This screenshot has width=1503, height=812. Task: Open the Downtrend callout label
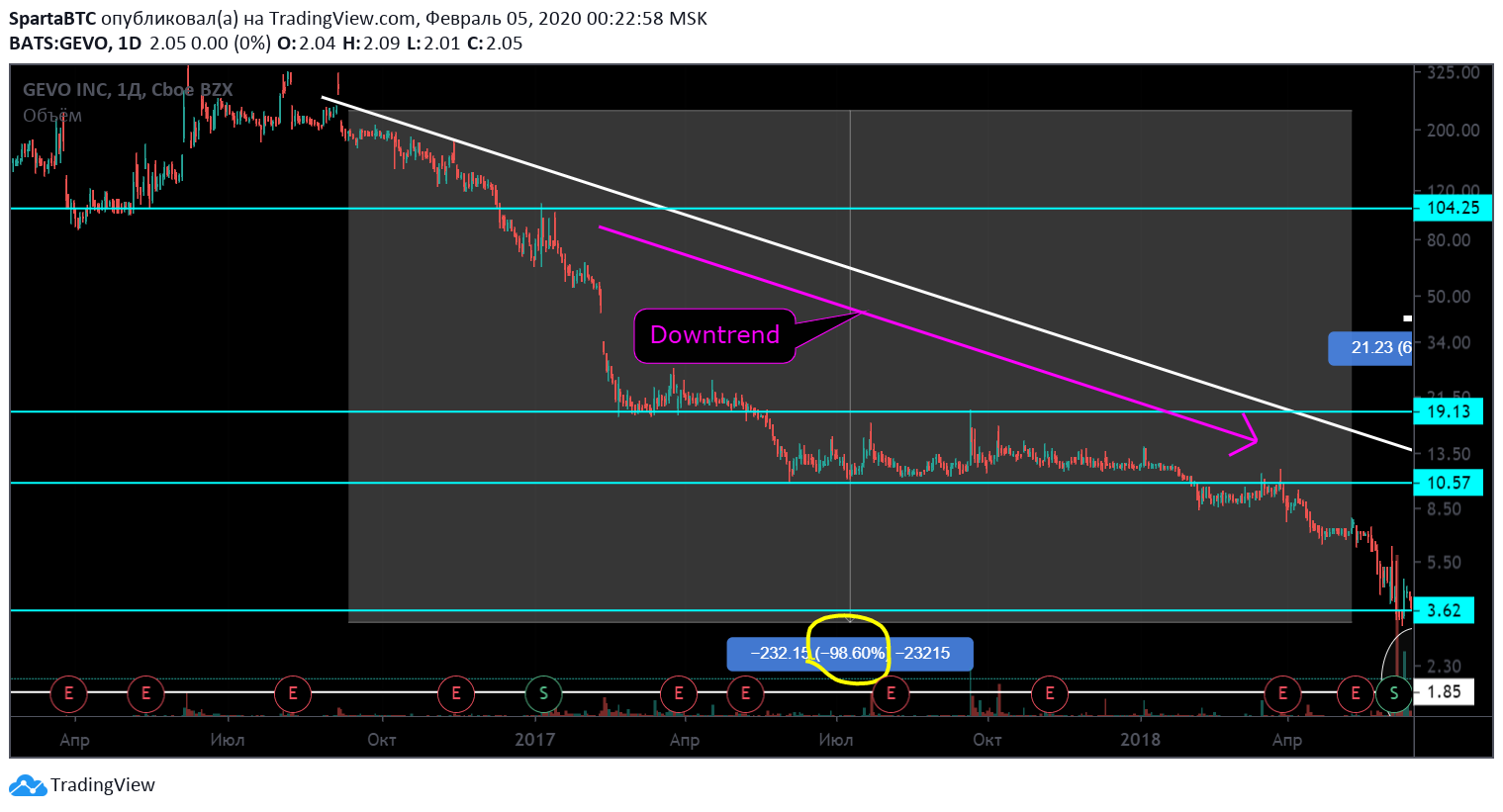point(714,335)
